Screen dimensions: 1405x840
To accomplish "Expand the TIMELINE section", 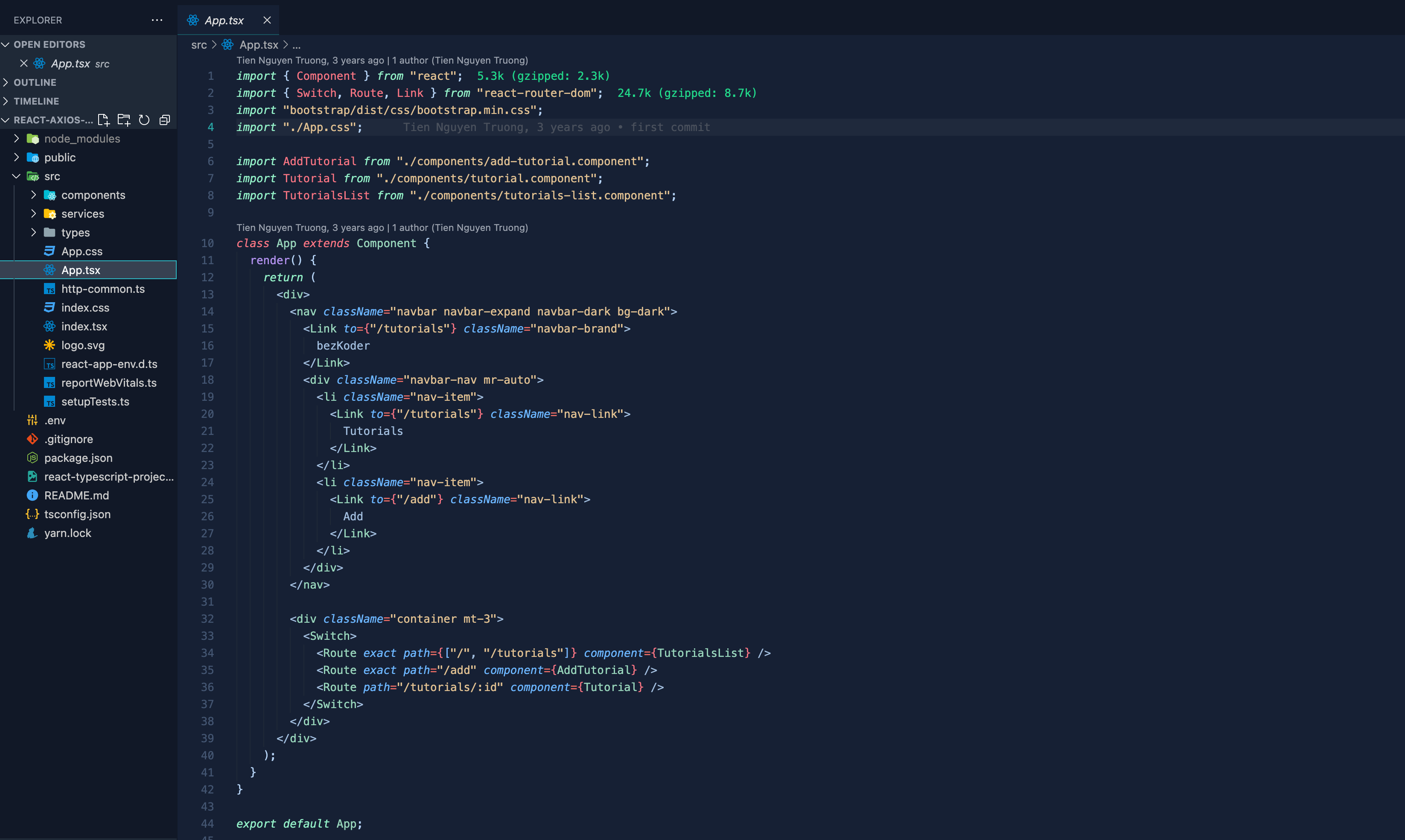I will (6, 101).
